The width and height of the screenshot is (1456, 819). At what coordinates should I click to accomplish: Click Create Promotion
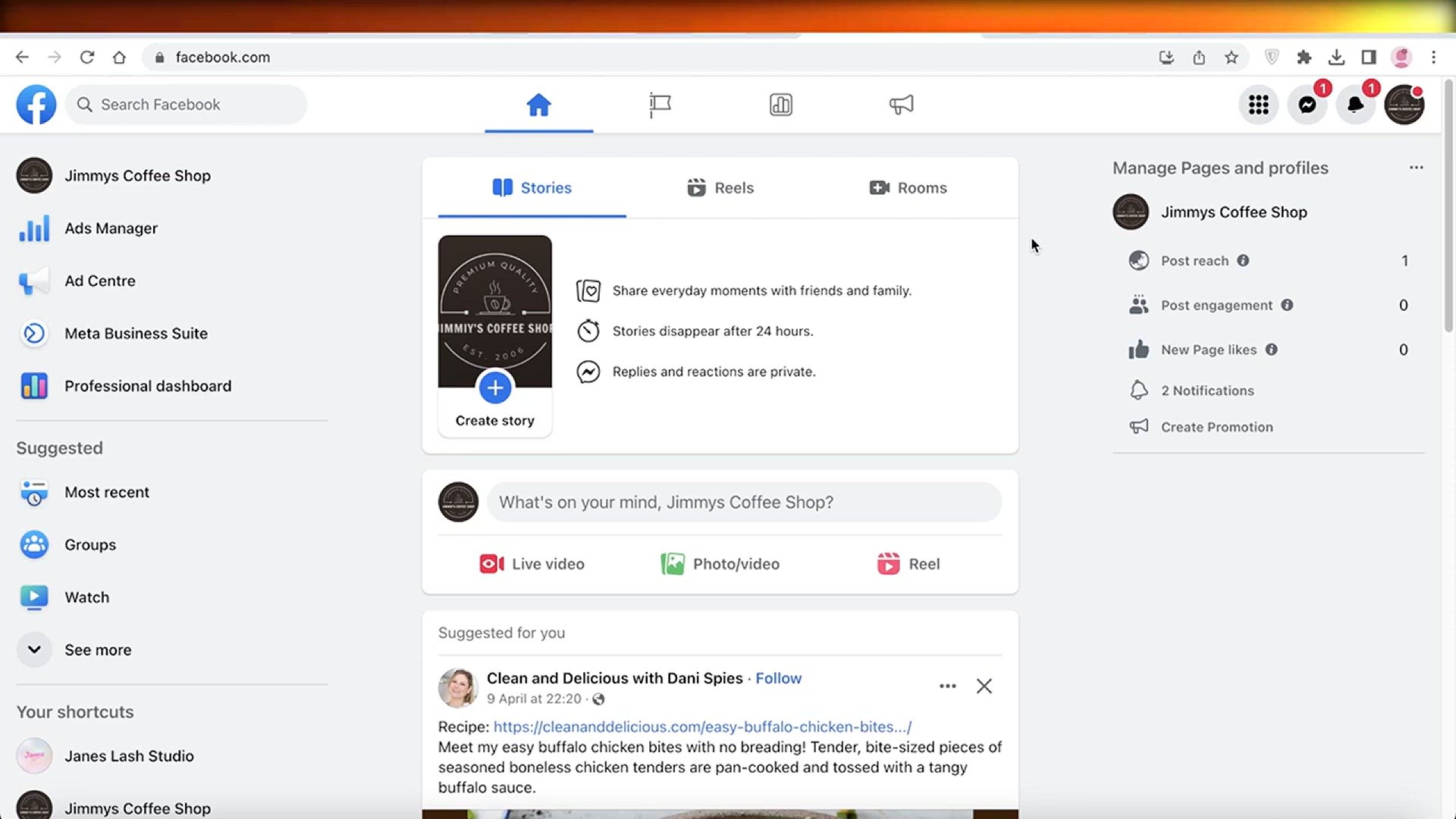[x=1216, y=427]
